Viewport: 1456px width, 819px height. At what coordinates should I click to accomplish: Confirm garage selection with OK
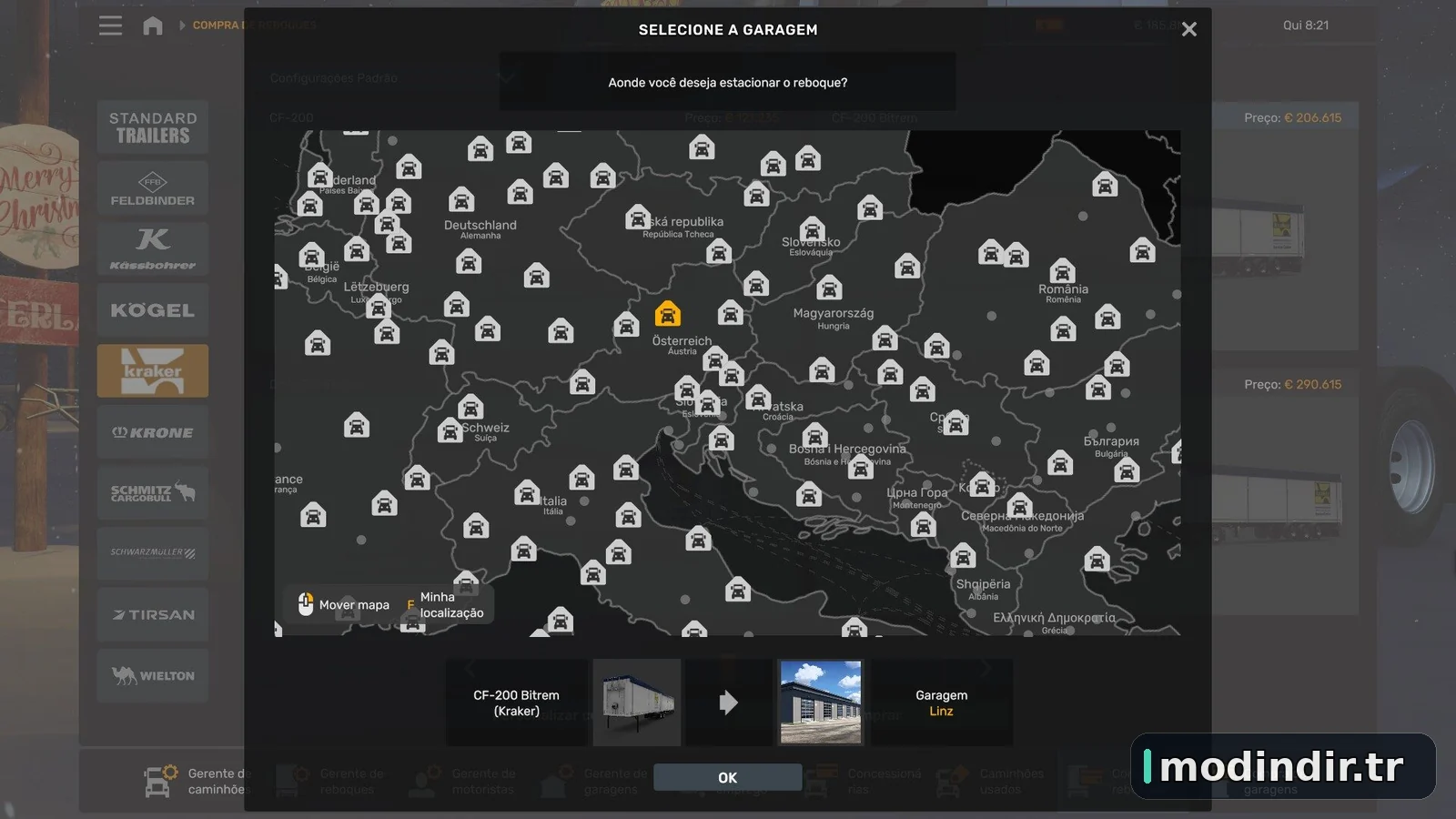pyautogui.click(x=728, y=777)
